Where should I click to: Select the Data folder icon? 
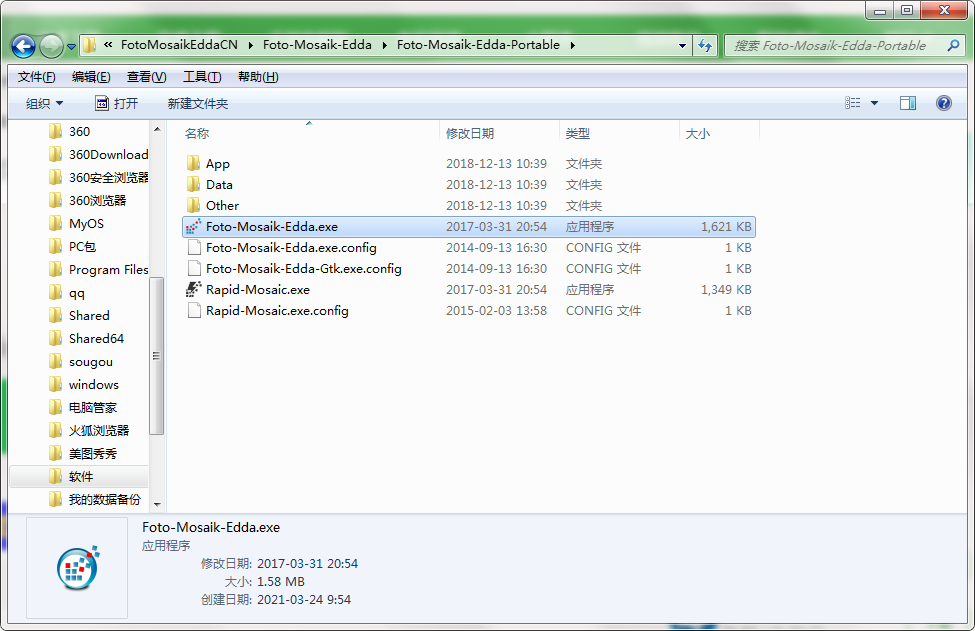click(193, 185)
